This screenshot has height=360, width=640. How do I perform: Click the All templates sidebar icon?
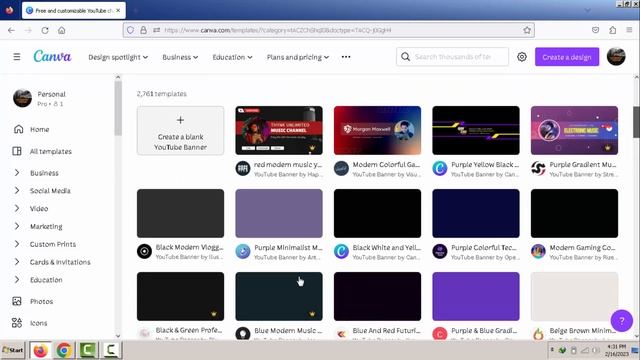pos(17,151)
